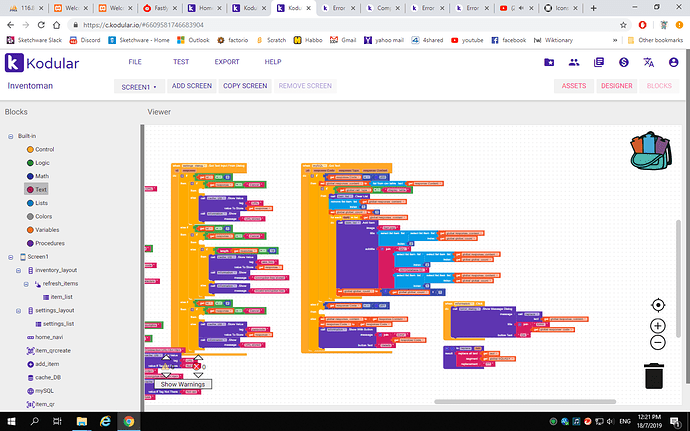Select the Text blocks drawer
This screenshot has height=431, width=690.
click(x=36, y=189)
